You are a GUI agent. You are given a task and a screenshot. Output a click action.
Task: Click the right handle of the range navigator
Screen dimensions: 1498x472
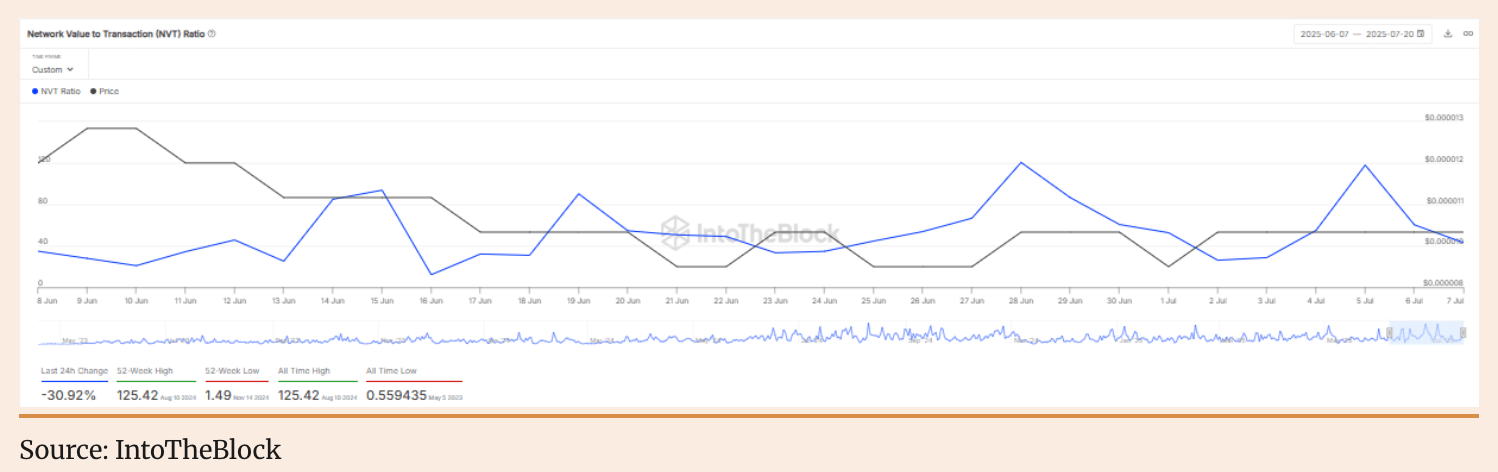pos(1462,333)
